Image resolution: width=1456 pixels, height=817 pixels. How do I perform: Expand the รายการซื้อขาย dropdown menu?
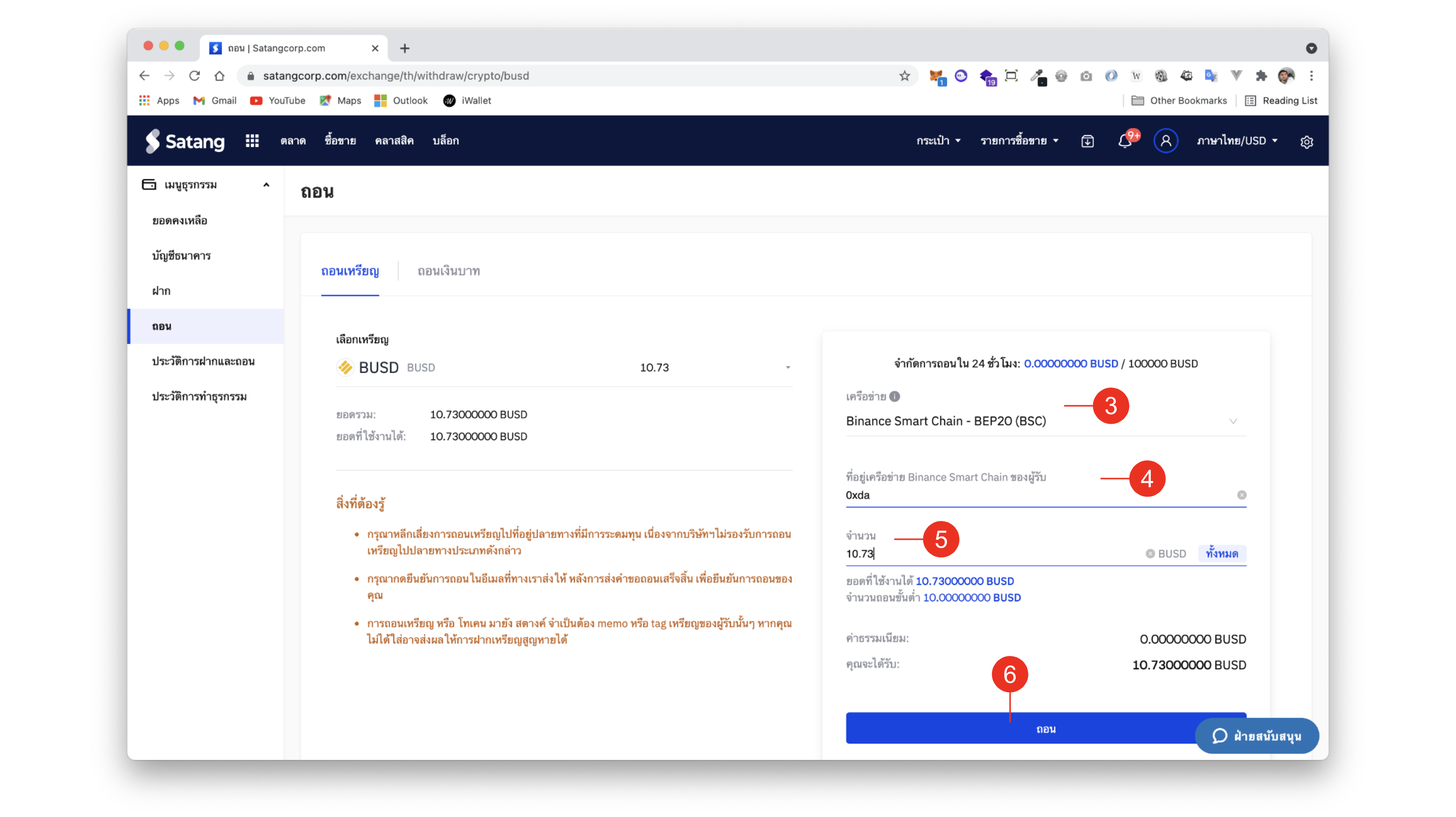click(1019, 141)
